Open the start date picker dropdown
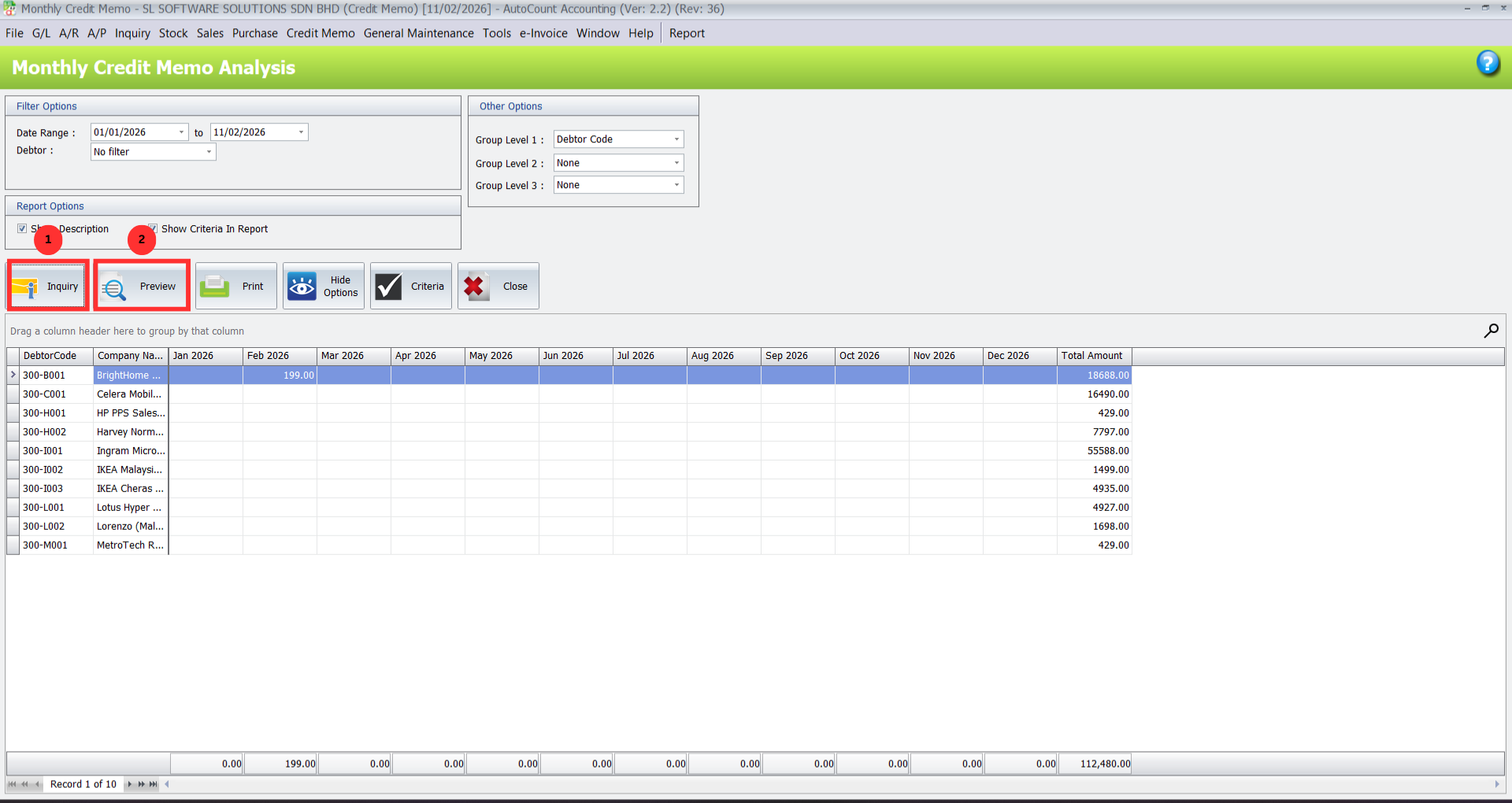 tap(182, 131)
